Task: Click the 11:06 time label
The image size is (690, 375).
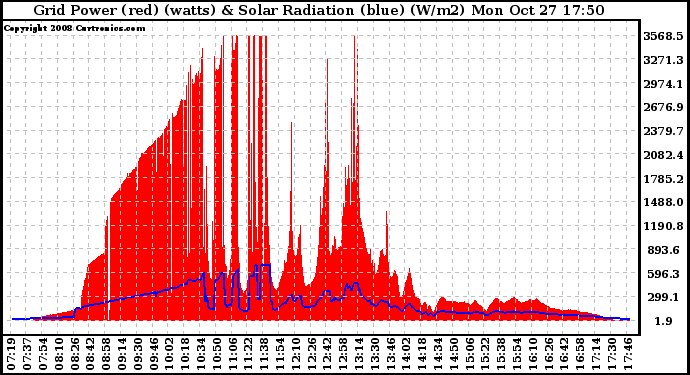Action: (233, 354)
